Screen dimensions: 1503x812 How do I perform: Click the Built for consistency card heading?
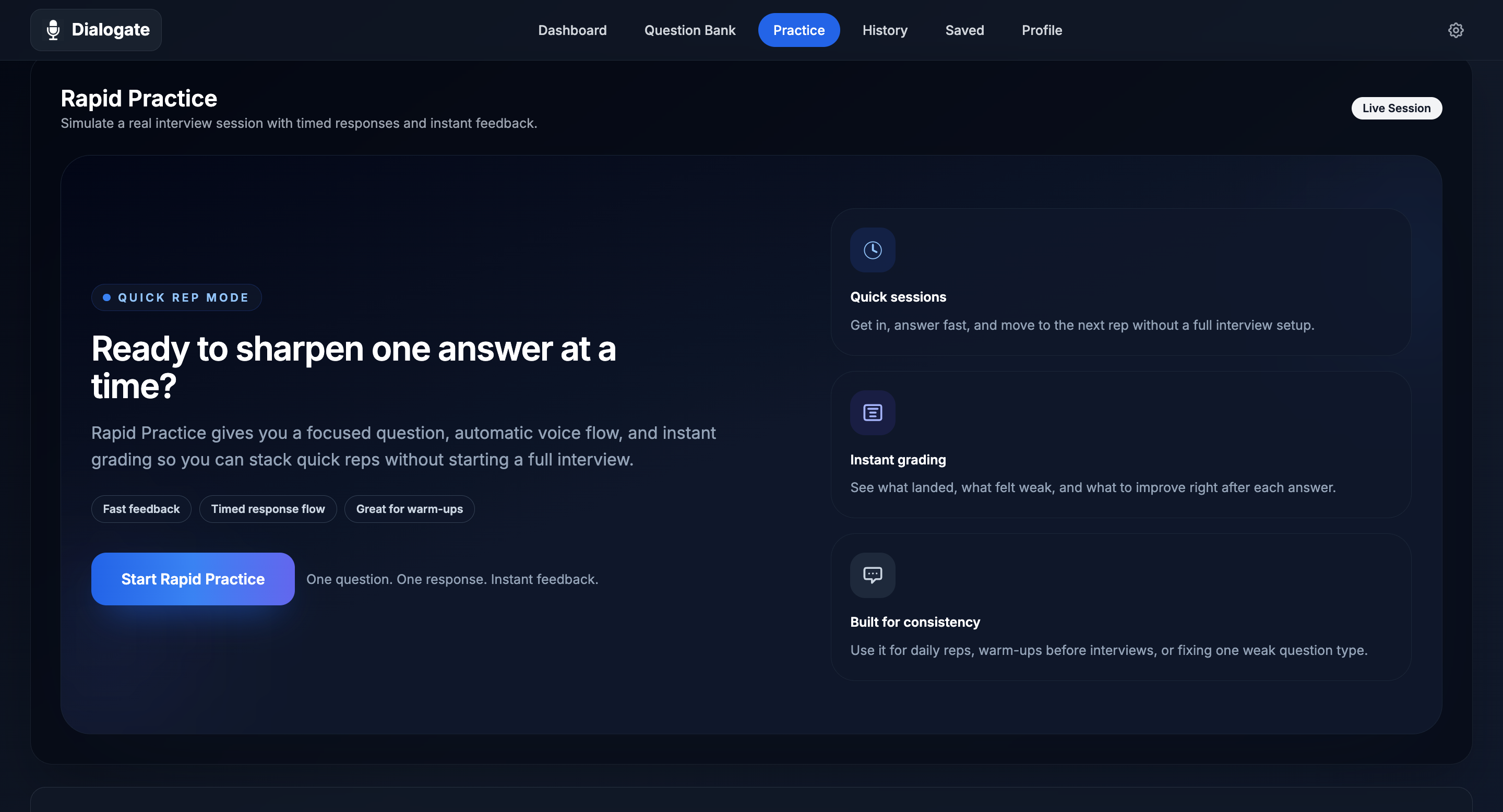[914, 622]
